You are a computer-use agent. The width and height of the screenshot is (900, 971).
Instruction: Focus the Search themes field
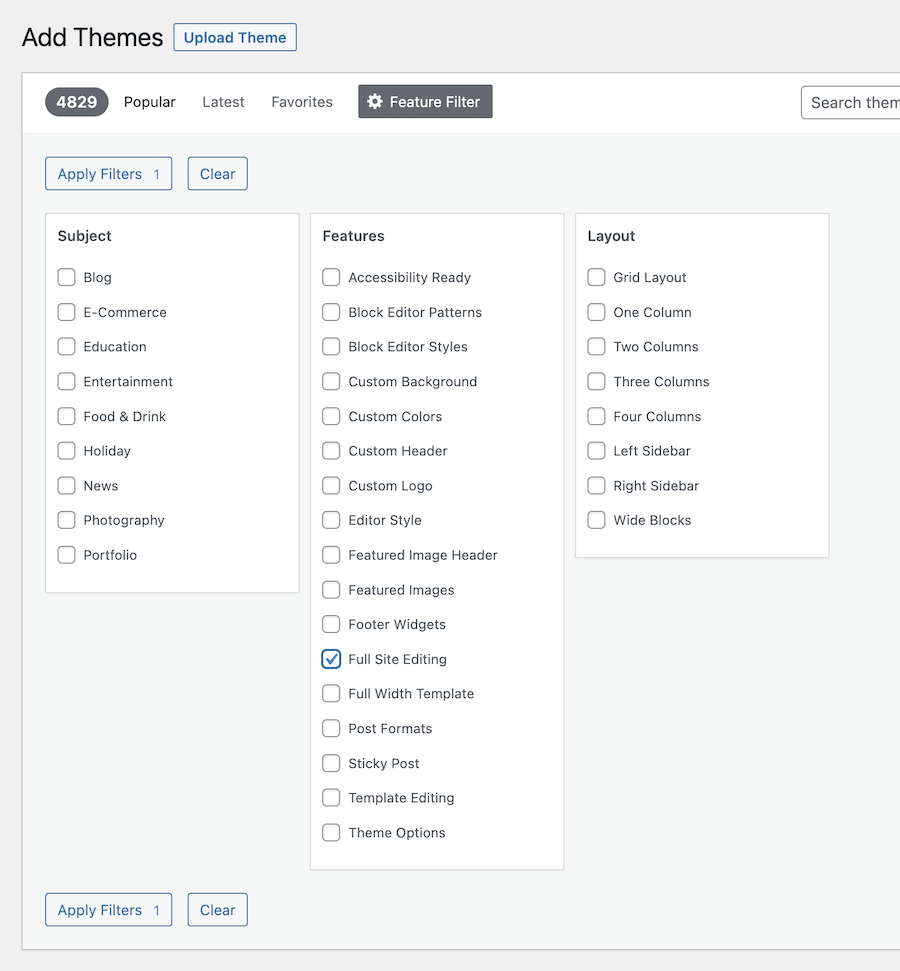point(850,102)
